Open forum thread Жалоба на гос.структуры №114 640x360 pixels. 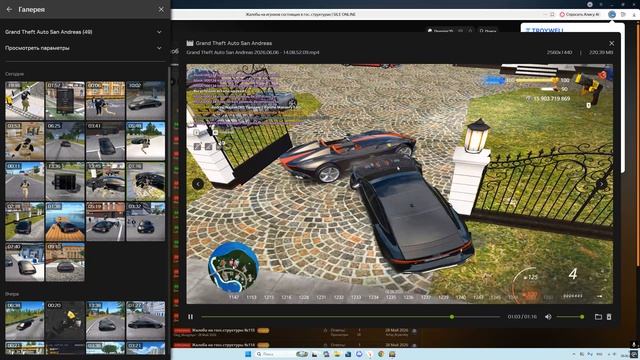coord(223,345)
